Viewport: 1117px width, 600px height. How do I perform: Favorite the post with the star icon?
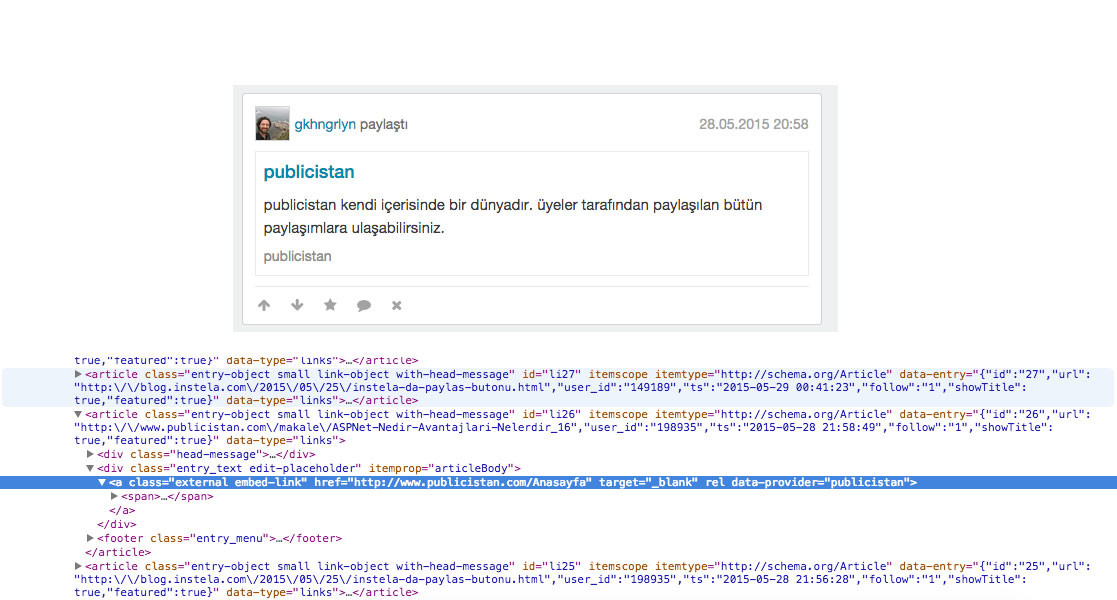(330, 305)
